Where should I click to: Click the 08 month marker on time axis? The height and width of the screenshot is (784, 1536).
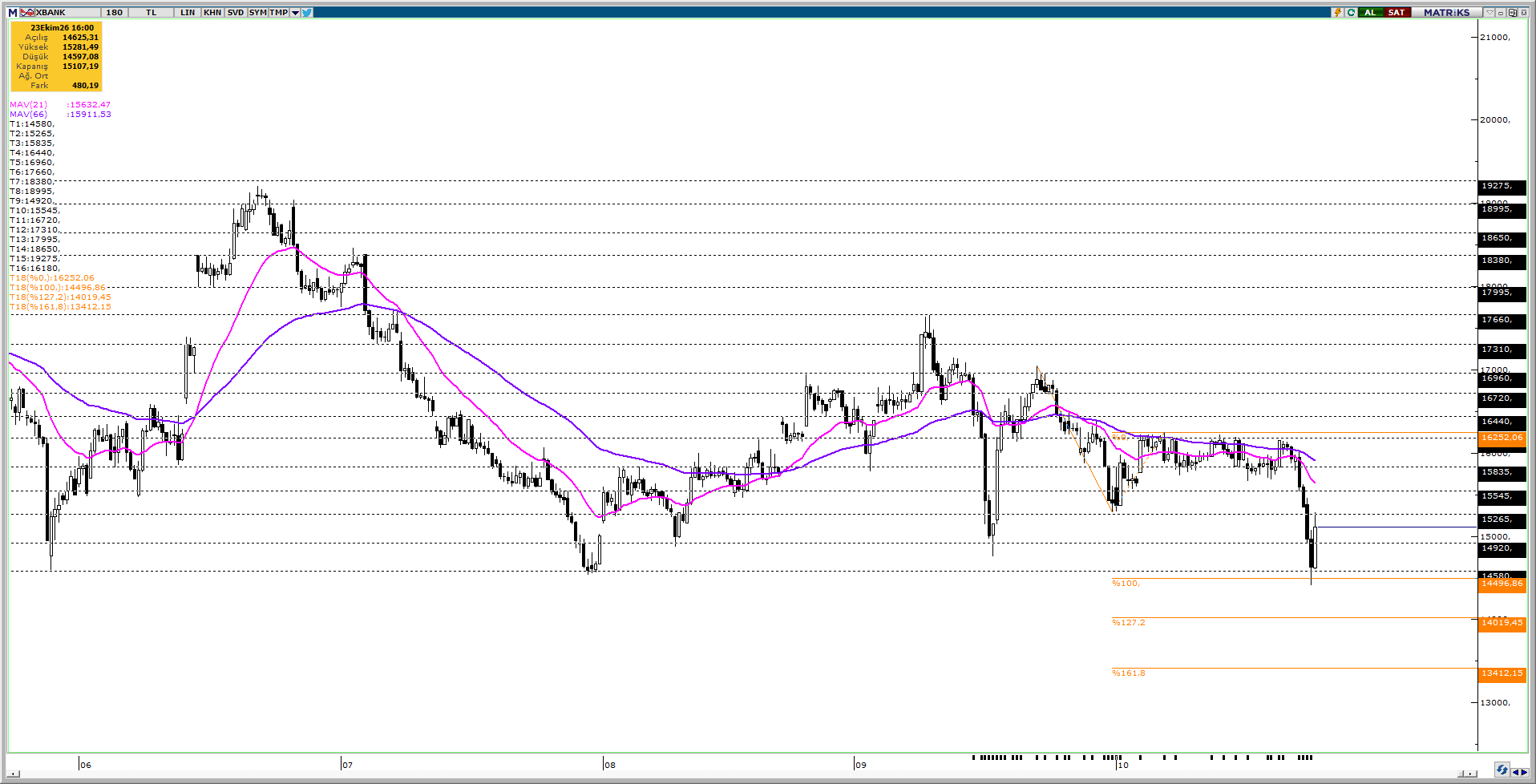pyautogui.click(x=610, y=765)
